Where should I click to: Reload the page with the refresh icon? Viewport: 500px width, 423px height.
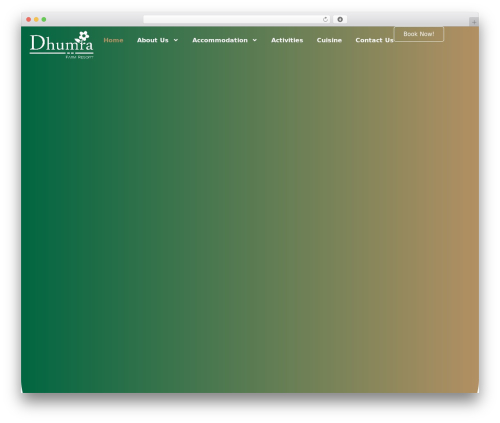(325, 19)
